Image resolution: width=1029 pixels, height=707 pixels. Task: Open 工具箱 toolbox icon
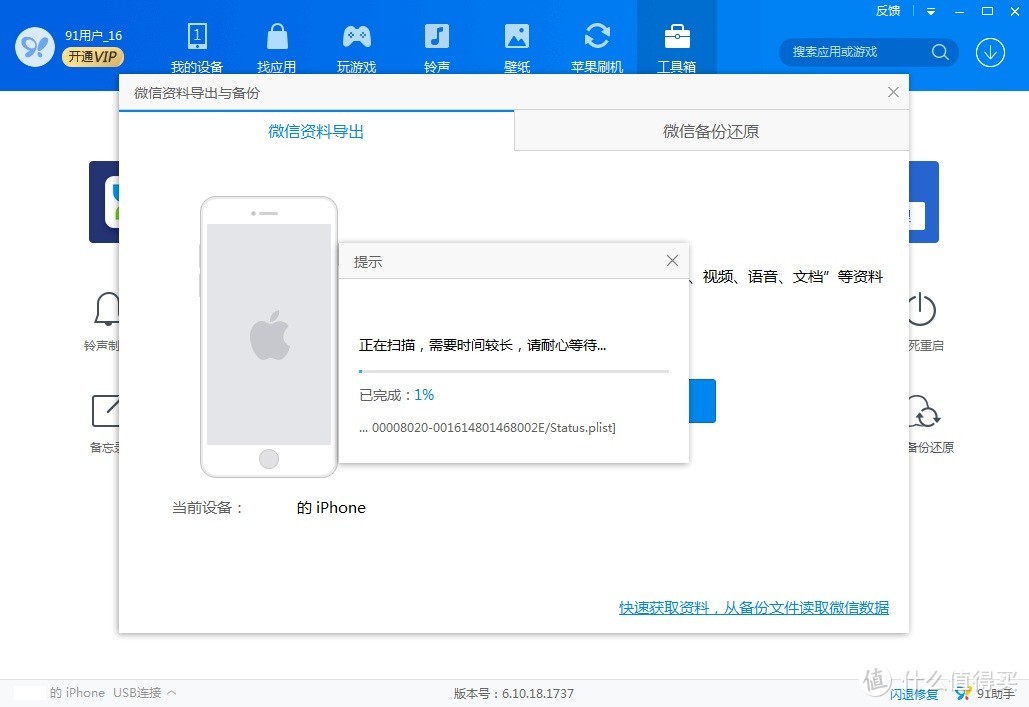coord(677,35)
